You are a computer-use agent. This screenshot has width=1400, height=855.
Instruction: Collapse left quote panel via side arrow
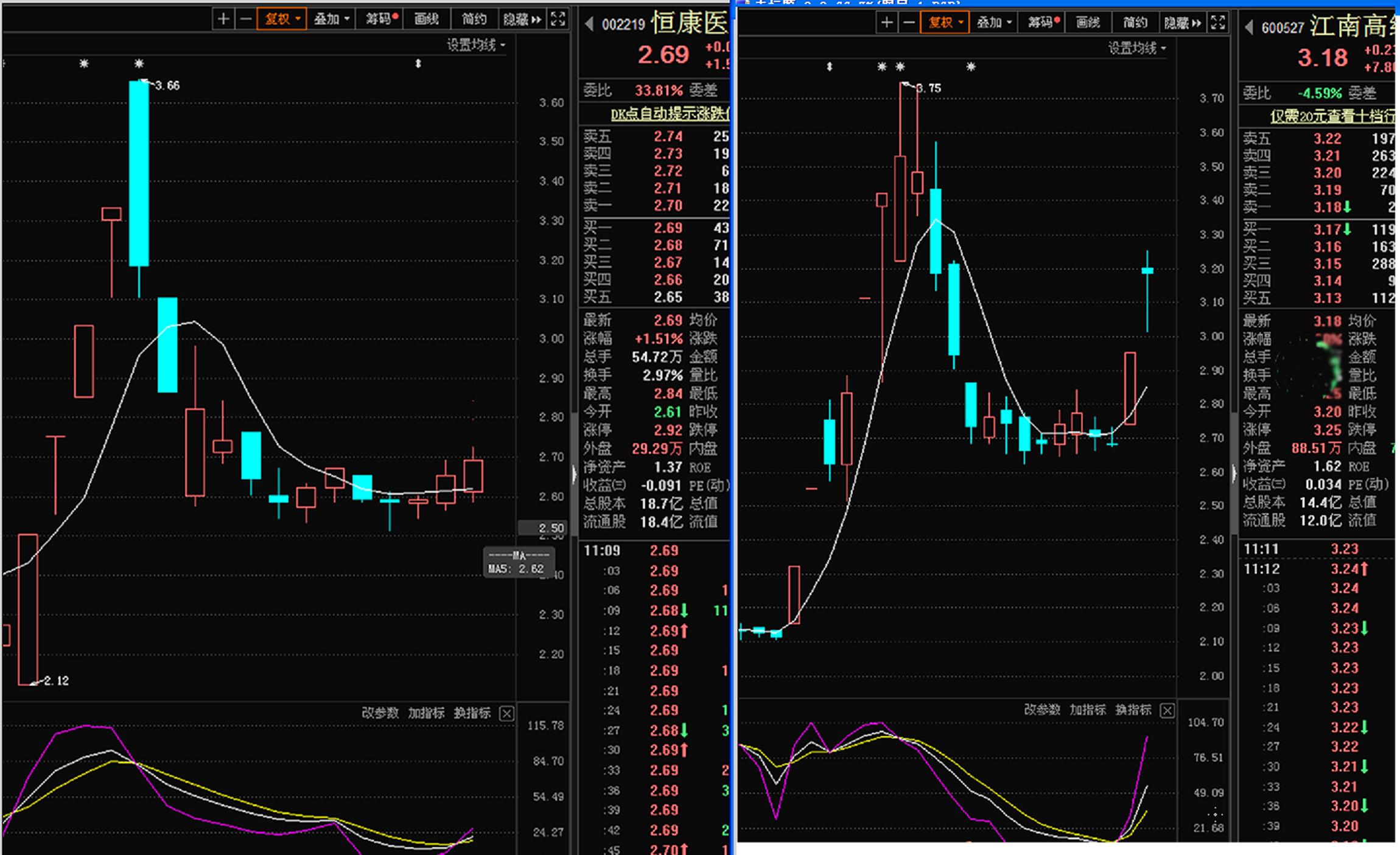(x=574, y=474)
